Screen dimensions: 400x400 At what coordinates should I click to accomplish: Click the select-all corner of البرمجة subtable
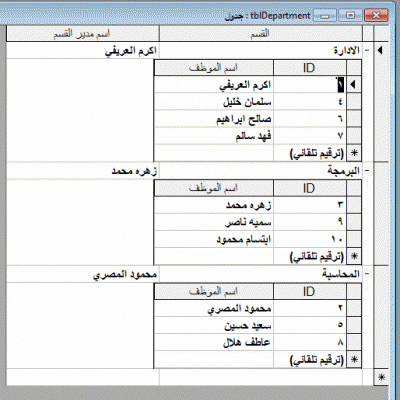354,188
